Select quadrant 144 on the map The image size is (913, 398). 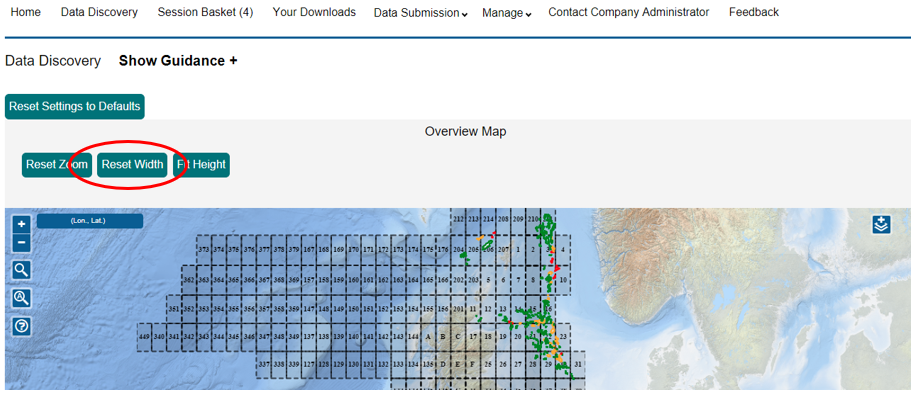(413, 337)
